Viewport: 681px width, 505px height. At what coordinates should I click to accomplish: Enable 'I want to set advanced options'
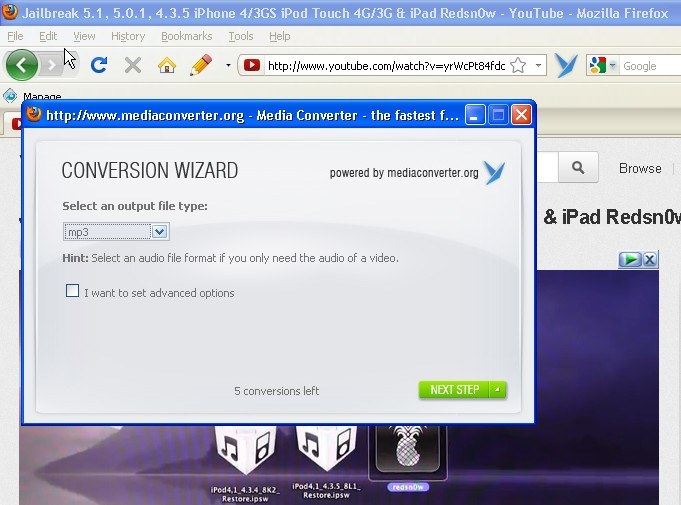click(72, 290)
